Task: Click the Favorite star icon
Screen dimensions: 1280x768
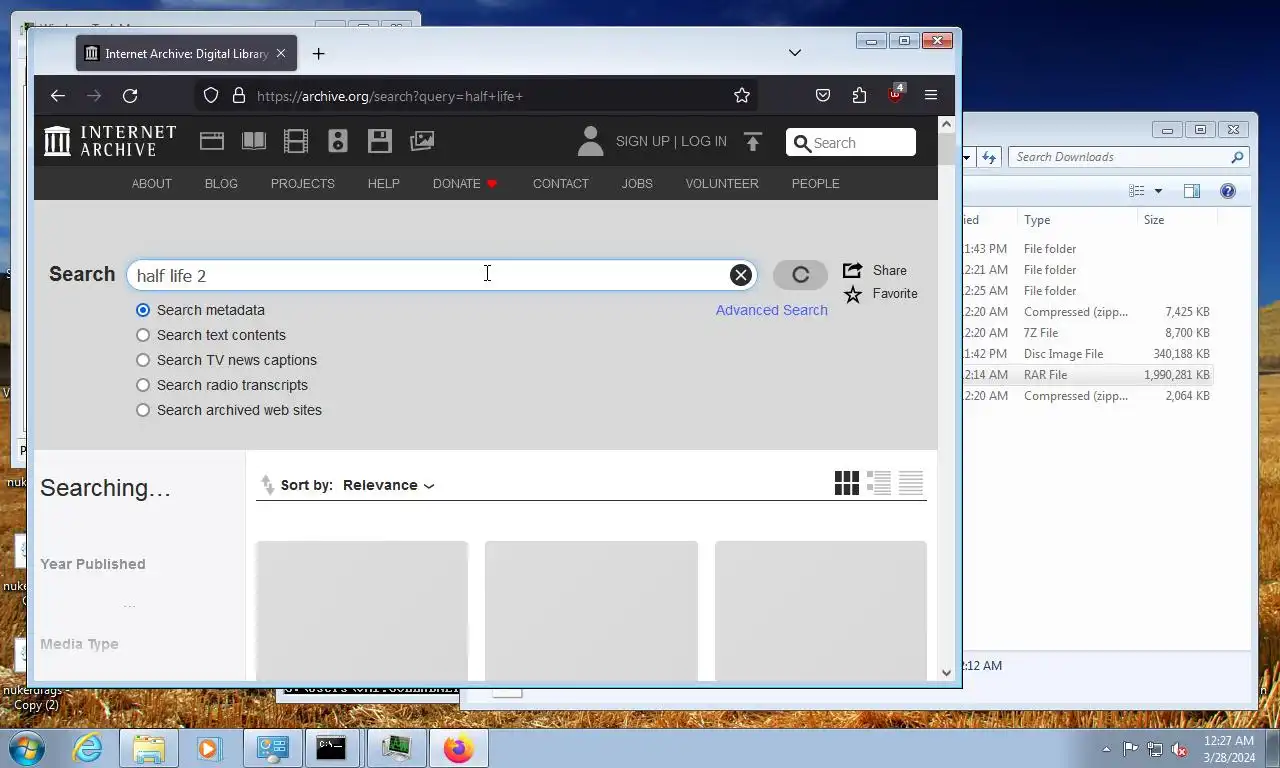Action: 852,294
